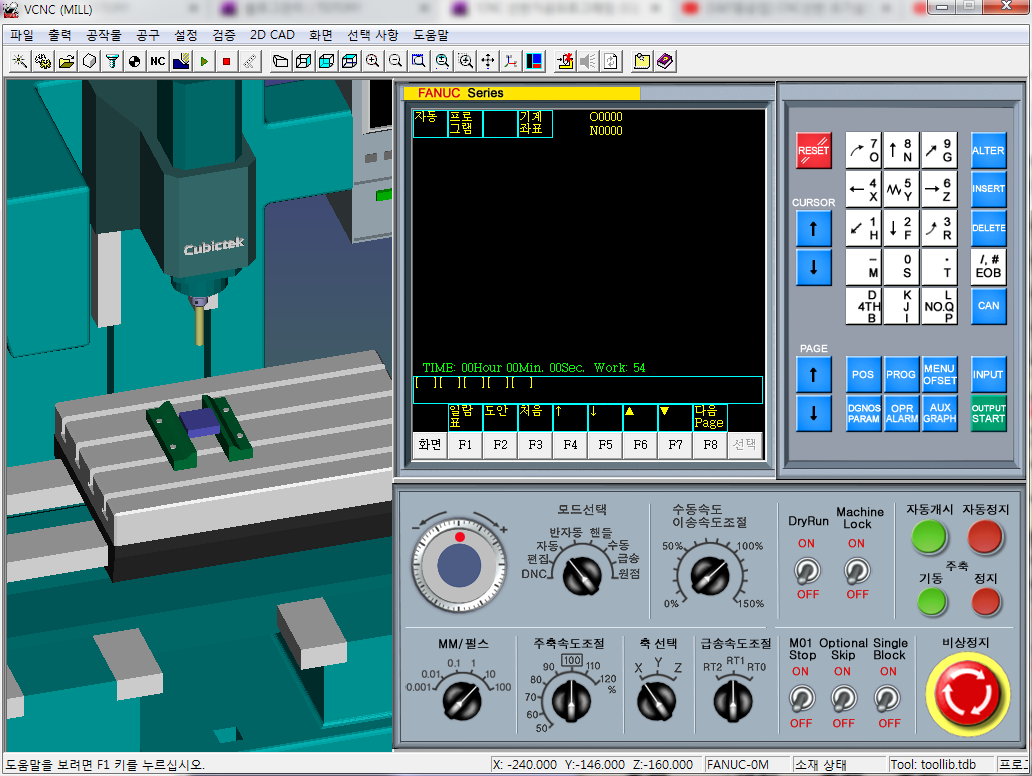This screenshot has width=1032, height=776.
Task: Click the 이송속도조절 feed override knob
Action: 710,575
